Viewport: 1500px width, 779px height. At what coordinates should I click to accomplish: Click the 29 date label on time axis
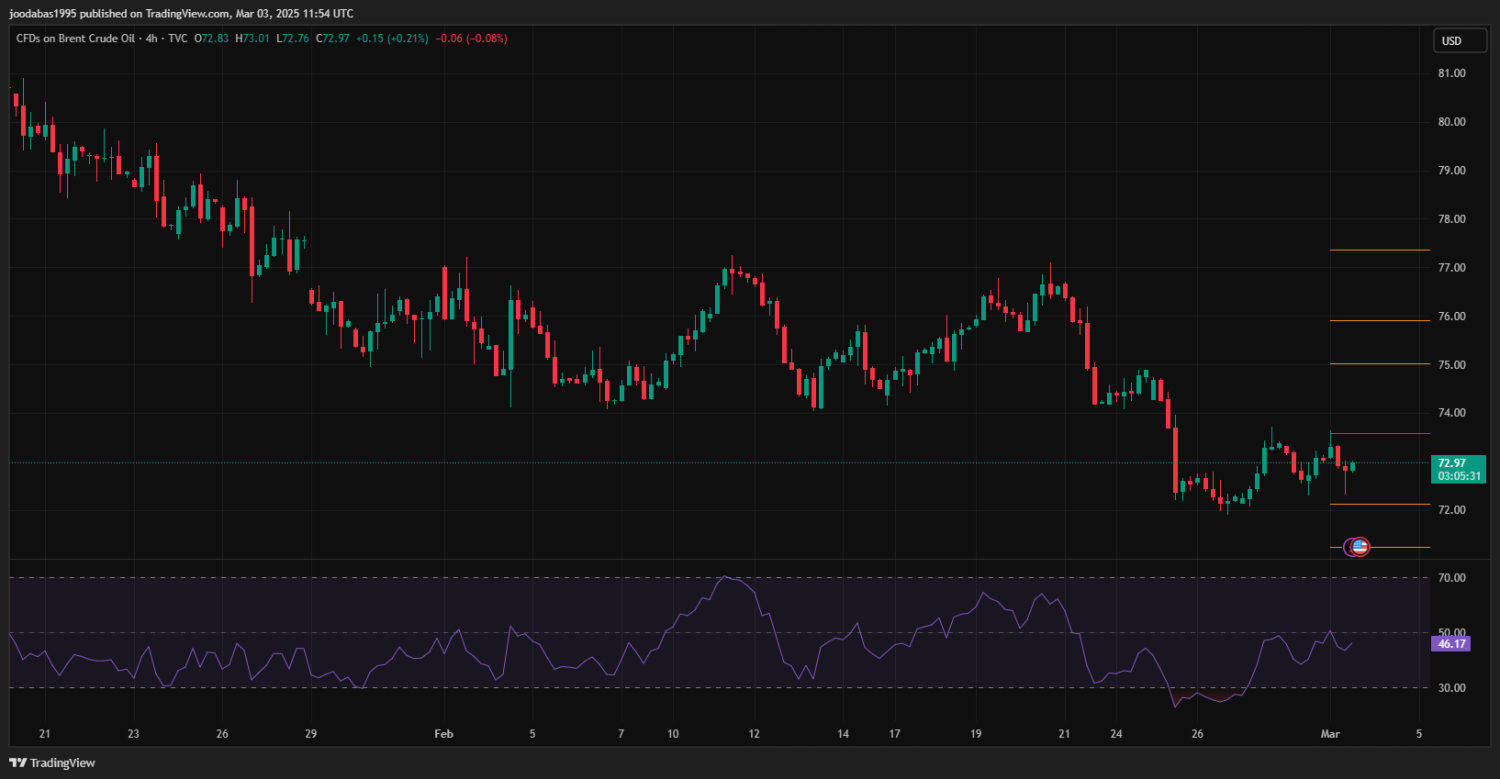[x=310, y=733]
